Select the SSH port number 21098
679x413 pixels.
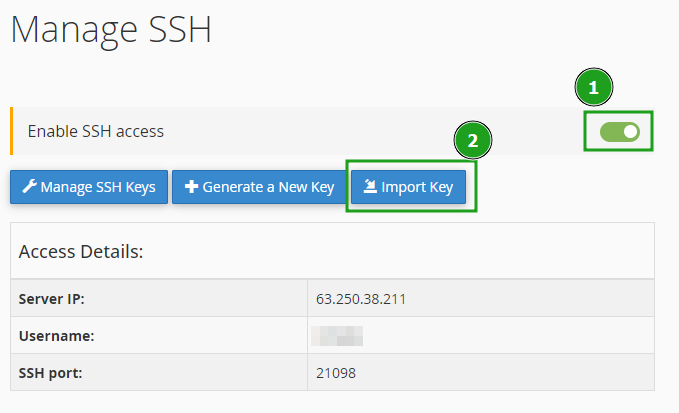click(x=336, y=373)
